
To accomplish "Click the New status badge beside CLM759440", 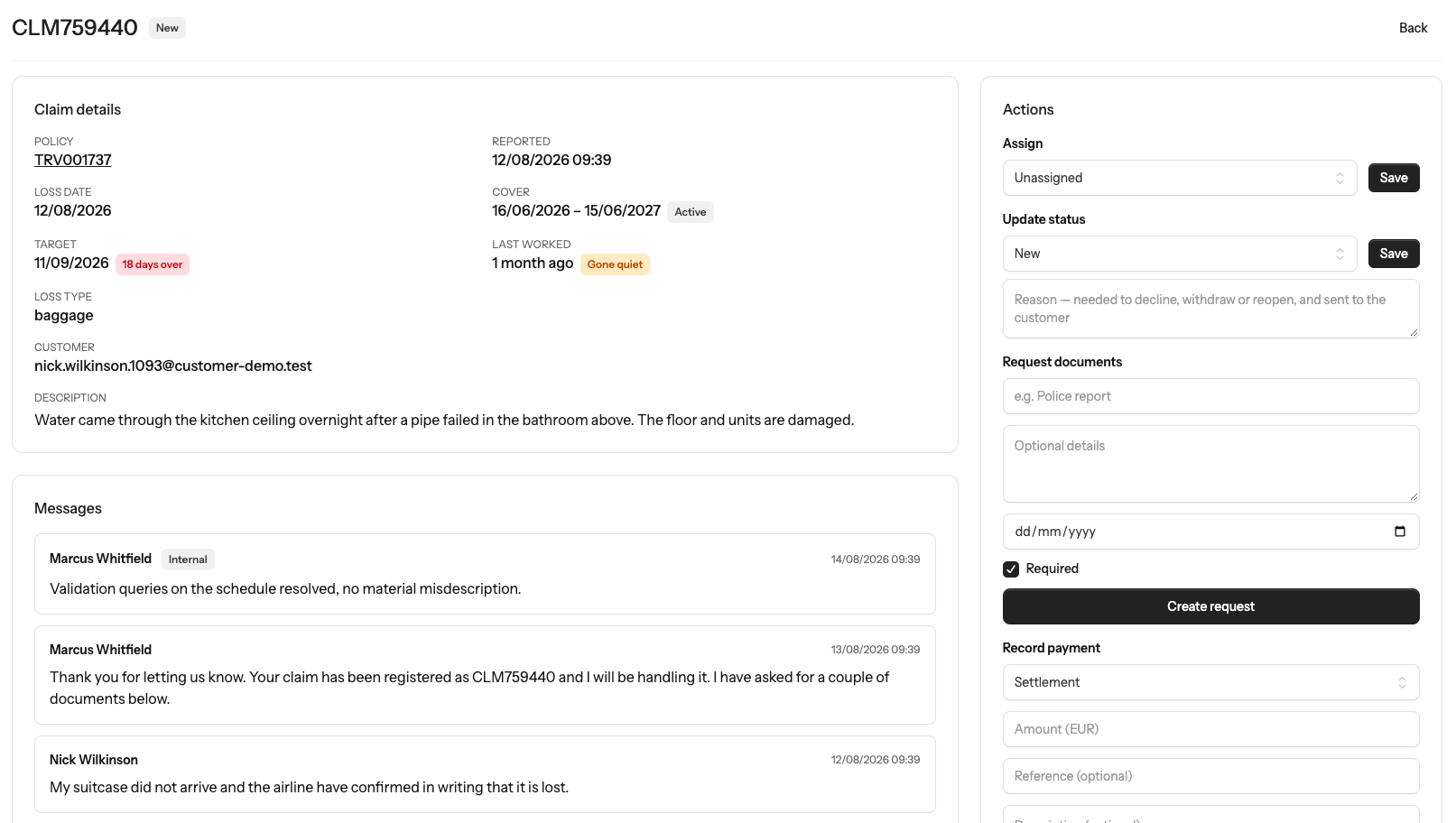I will point(167,28).
